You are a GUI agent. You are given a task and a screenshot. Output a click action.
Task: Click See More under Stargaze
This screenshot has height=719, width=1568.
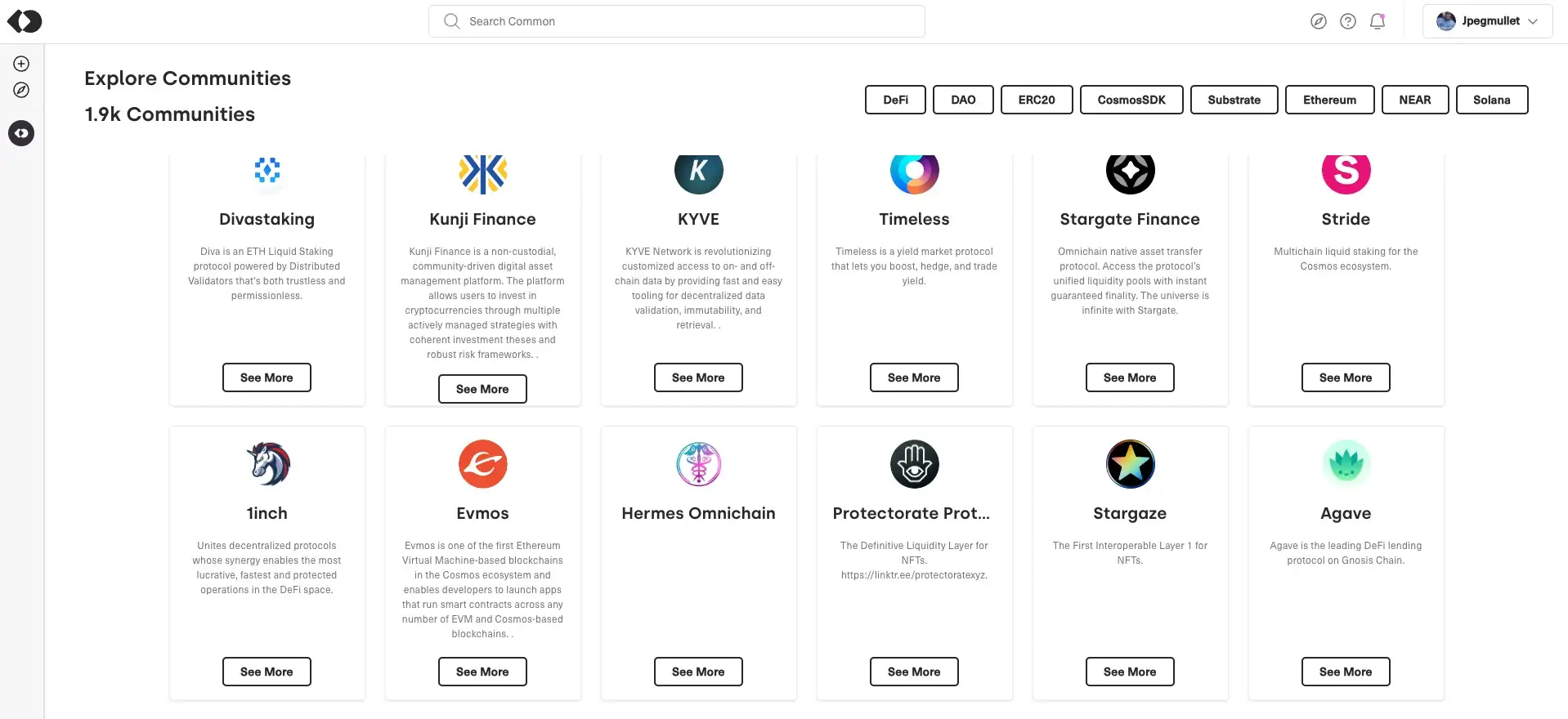[1130, 672]
